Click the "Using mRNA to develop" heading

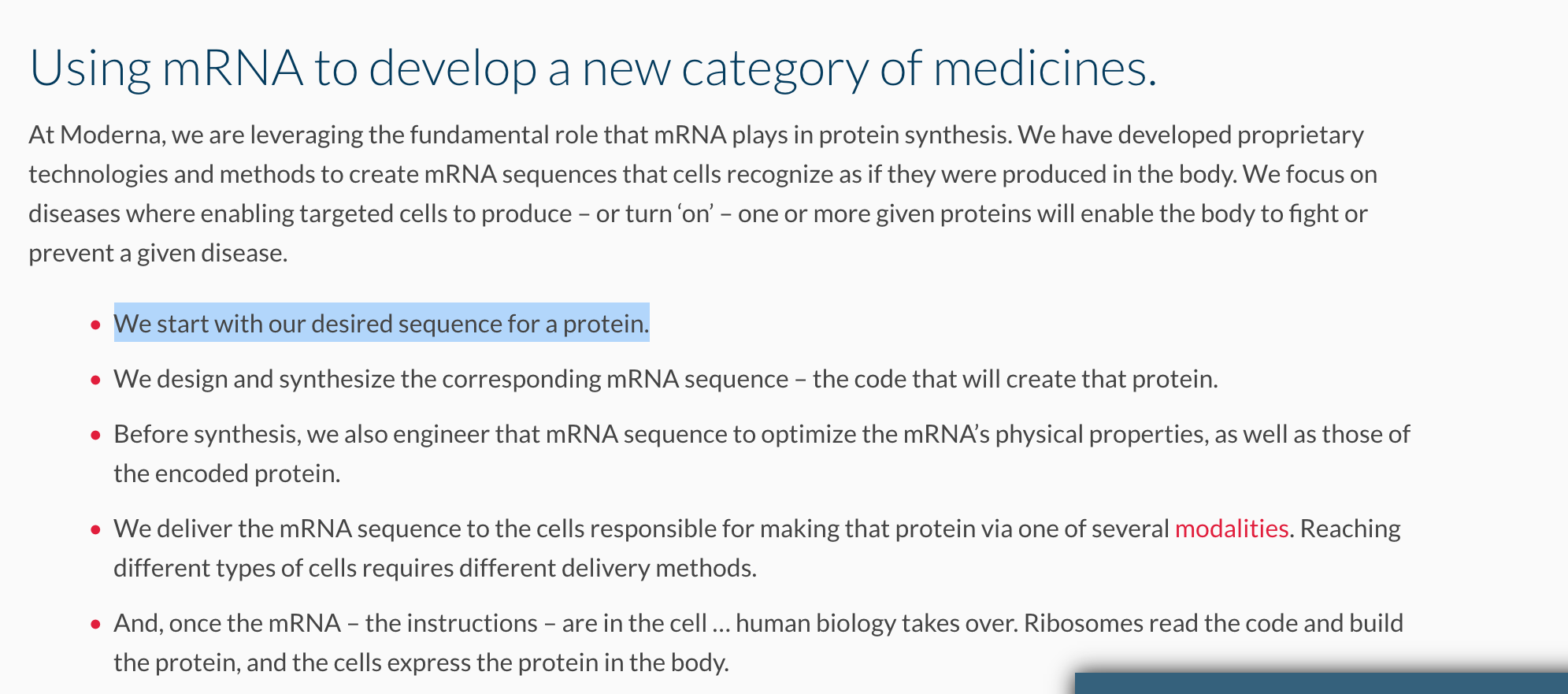[592, 68]
